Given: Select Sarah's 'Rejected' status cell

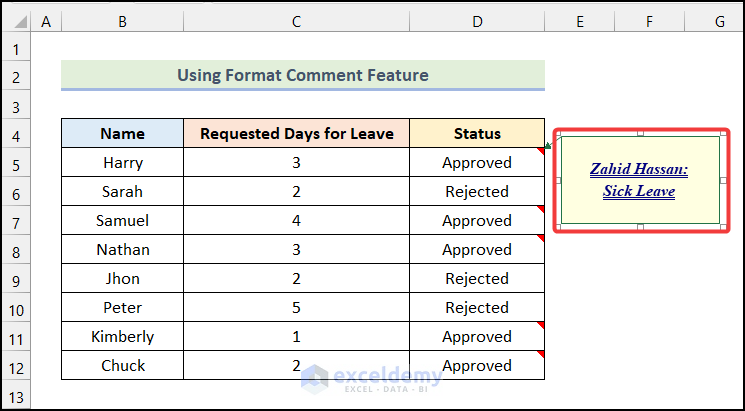Looking at the screenshot, I should [477, 192].
